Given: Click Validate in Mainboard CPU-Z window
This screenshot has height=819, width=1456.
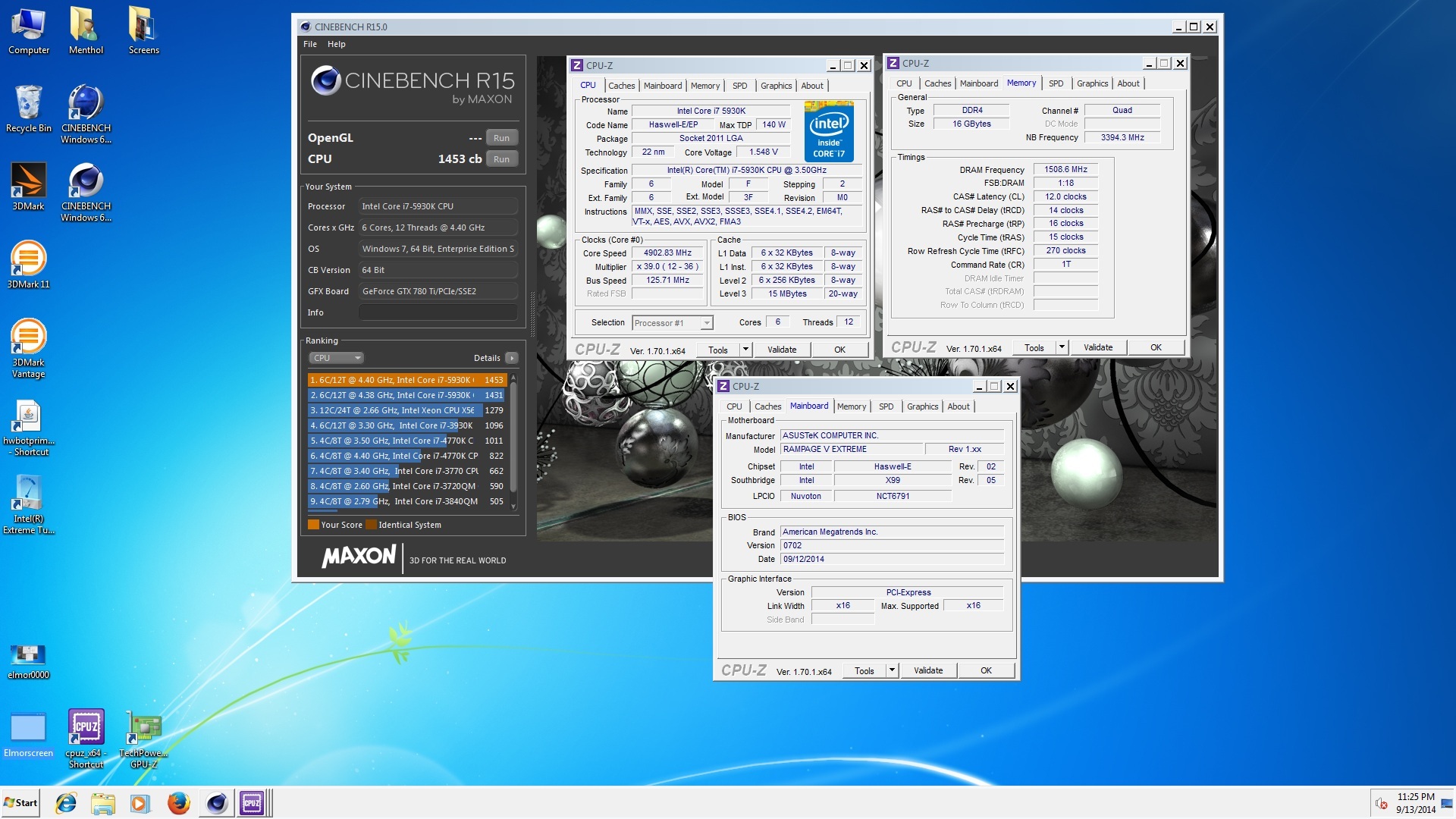Looking at the screenshot, I should [x=928, y=670].
